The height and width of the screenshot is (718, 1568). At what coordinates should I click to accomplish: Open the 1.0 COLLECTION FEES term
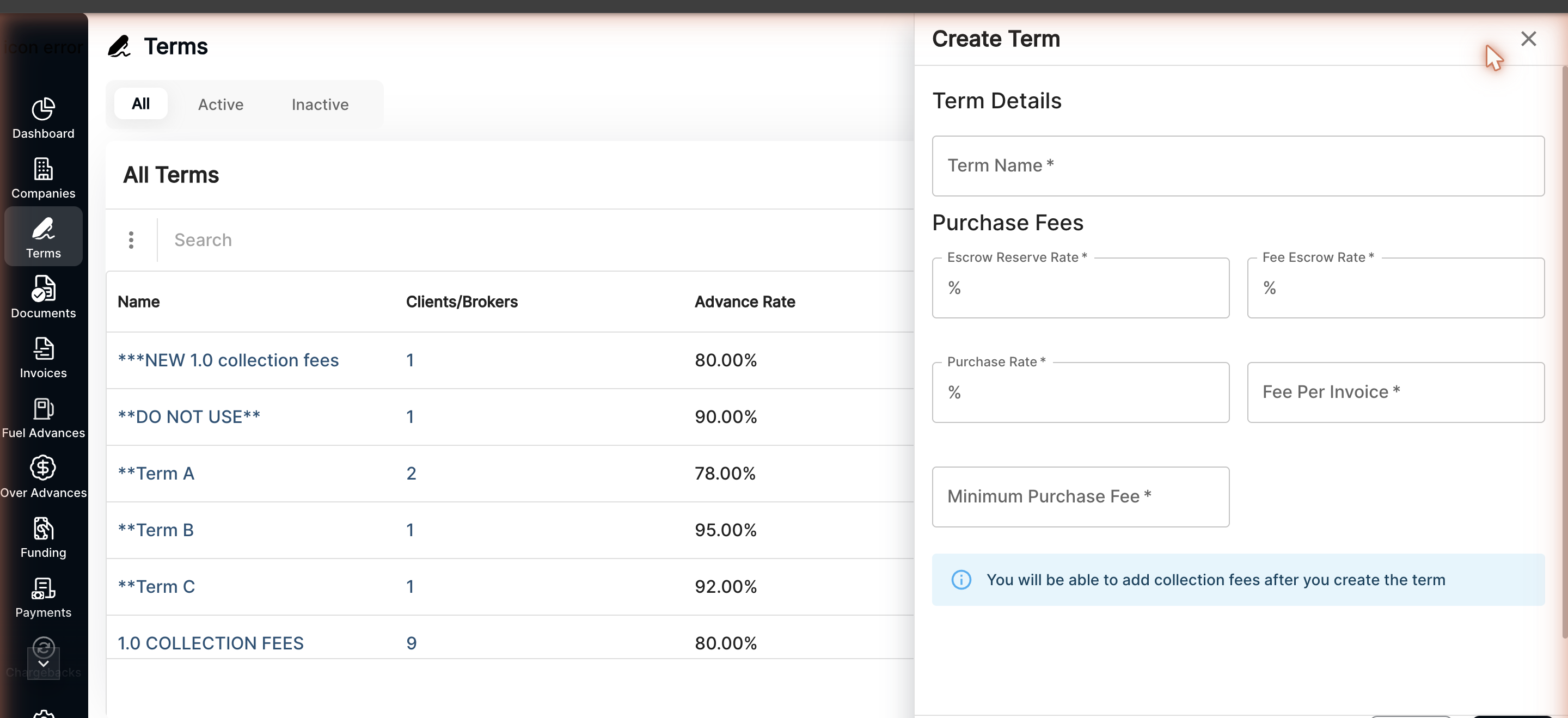(210, 643)
